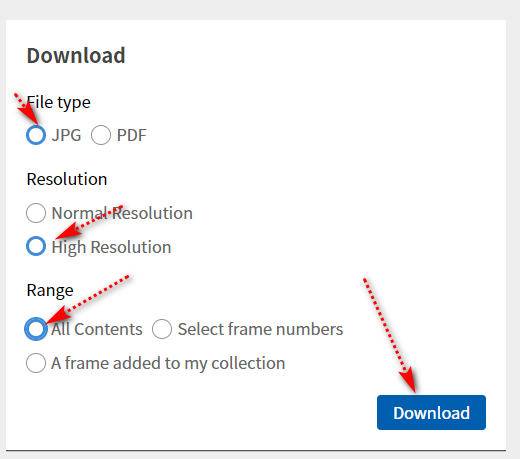This screenshot has width=520, height=459.
Task: Click the 'Range' section label
Action: coord(50,290)
